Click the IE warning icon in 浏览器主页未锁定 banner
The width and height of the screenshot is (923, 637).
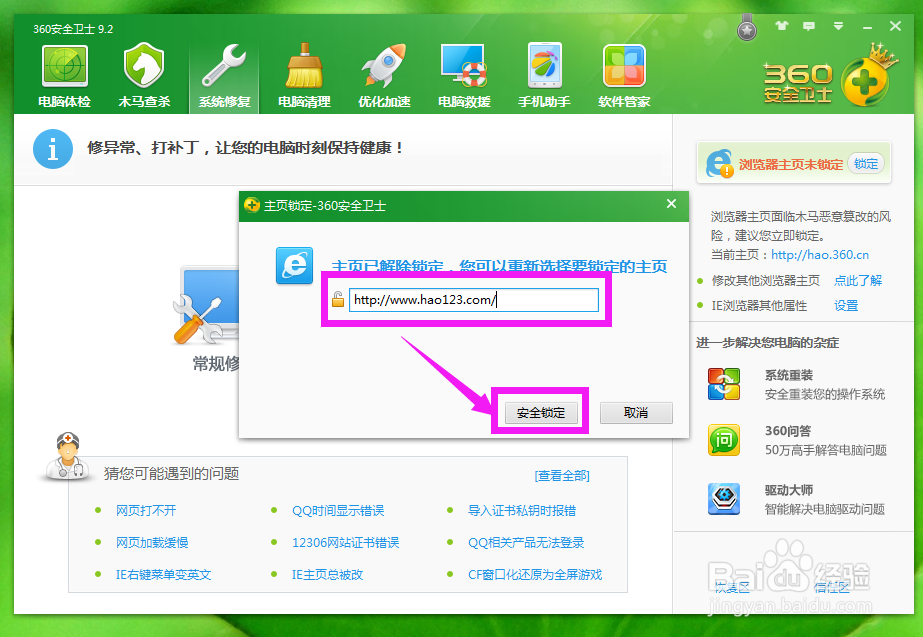point(719,164)
